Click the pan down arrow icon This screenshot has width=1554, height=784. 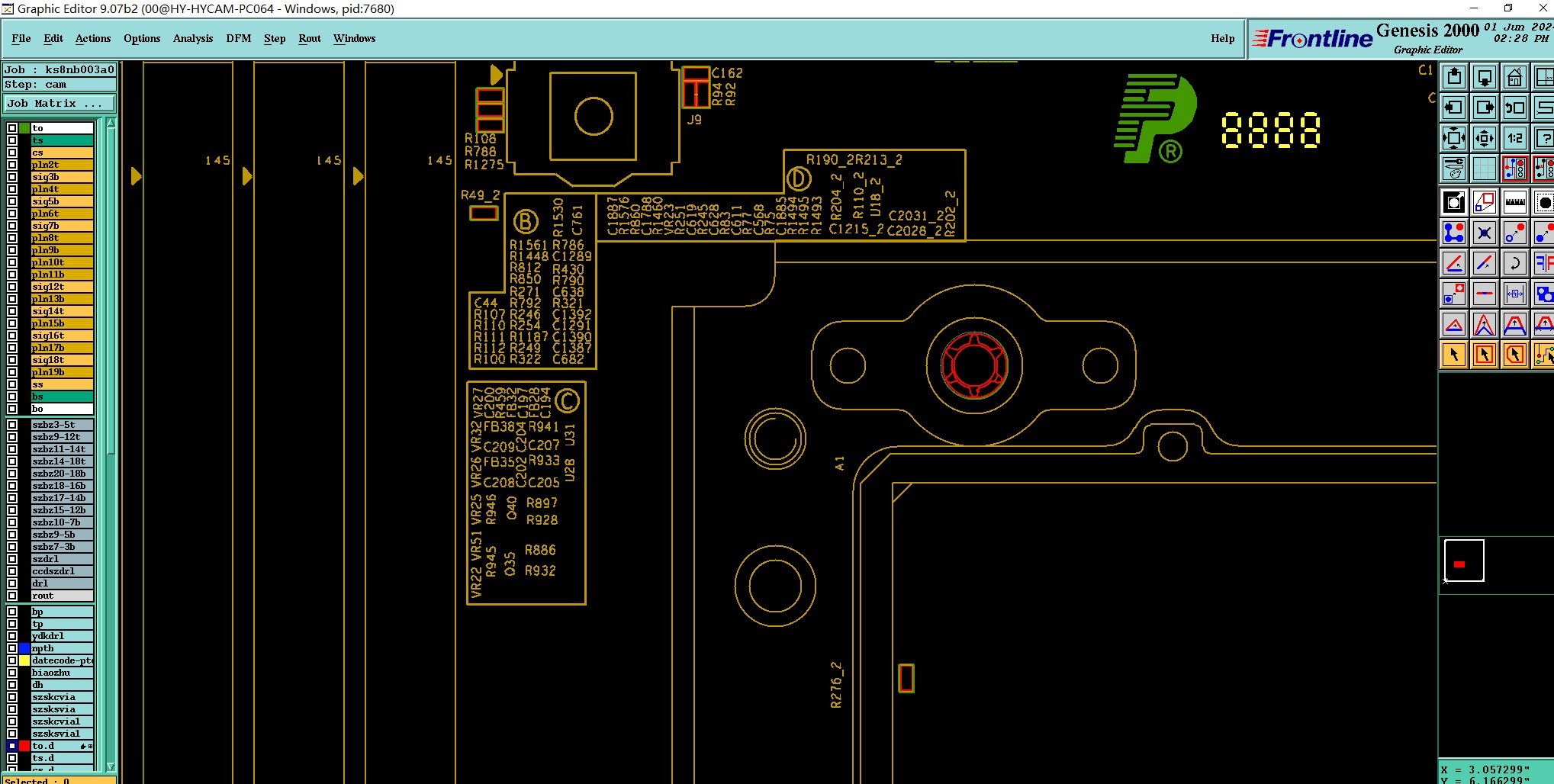[1485, 77]
